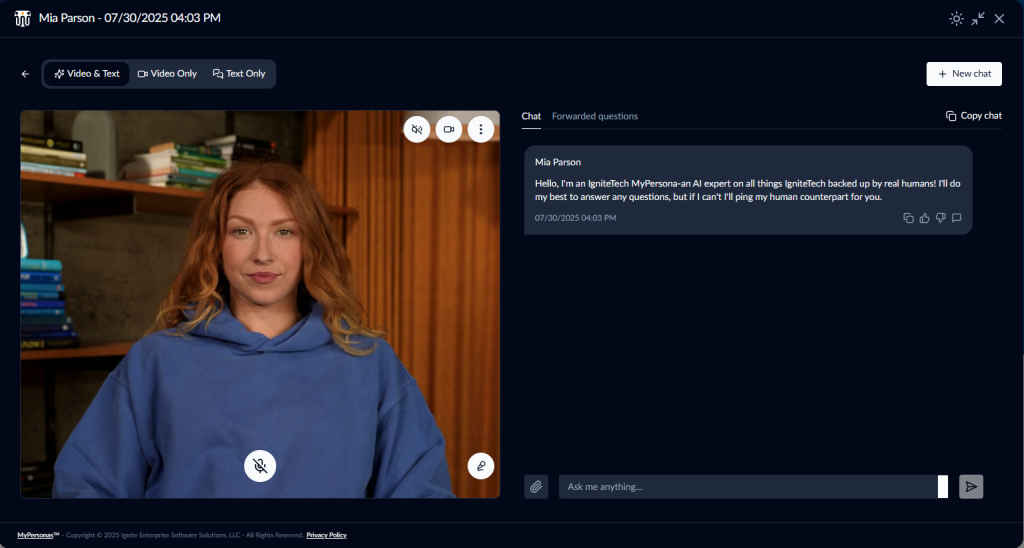
Task: Click the Copy chat button
Action: tap(973, 116)
